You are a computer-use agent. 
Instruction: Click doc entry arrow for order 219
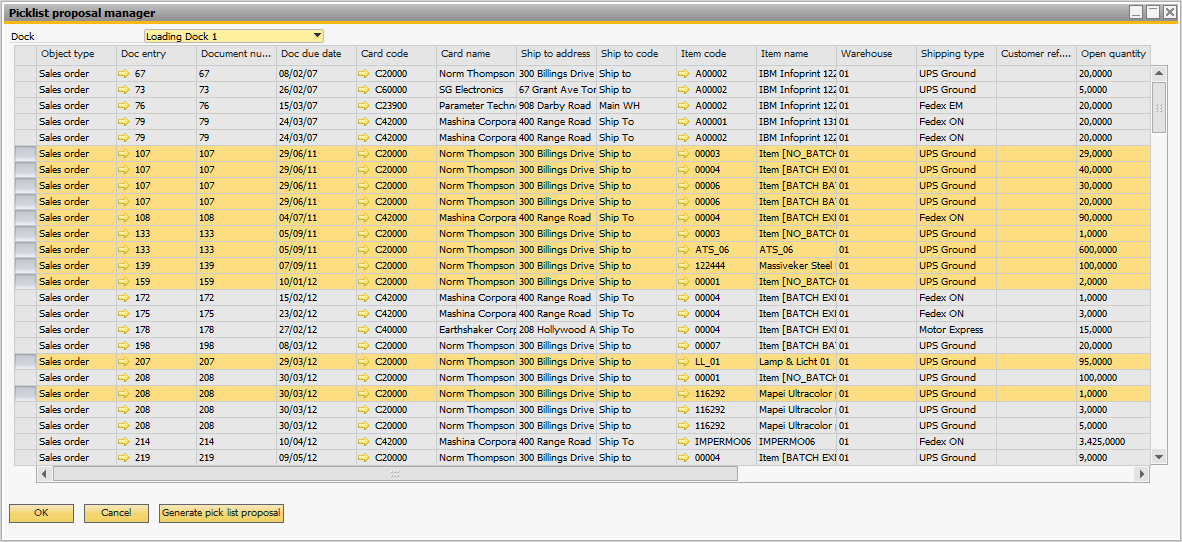pyautogui.click(x=124, y=458)
